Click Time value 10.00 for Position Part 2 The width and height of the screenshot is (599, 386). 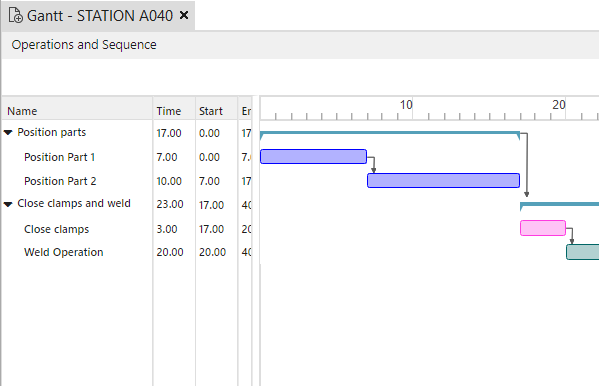[169, 181]
